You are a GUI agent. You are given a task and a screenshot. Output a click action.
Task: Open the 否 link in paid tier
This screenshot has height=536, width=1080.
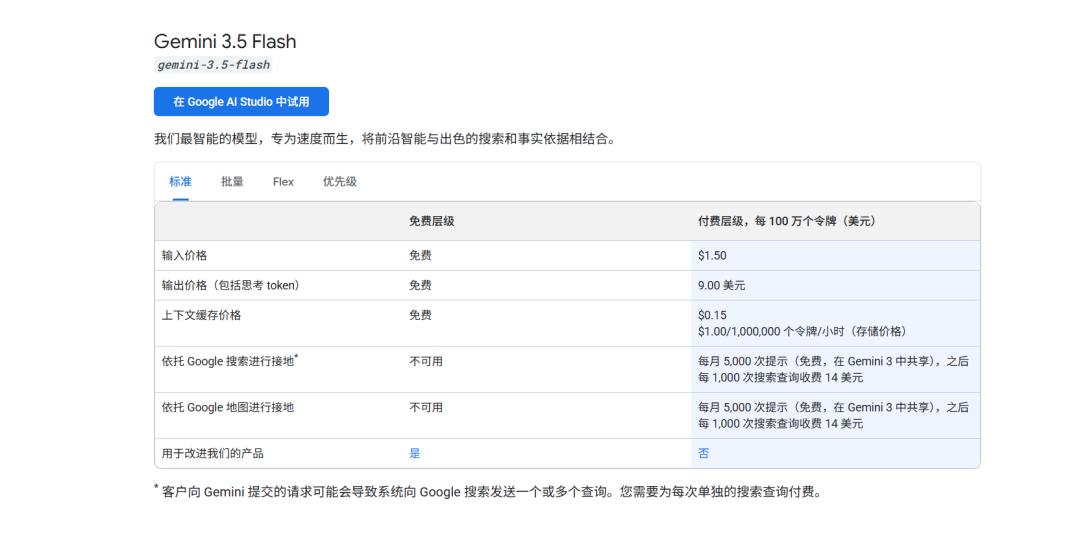703,453
